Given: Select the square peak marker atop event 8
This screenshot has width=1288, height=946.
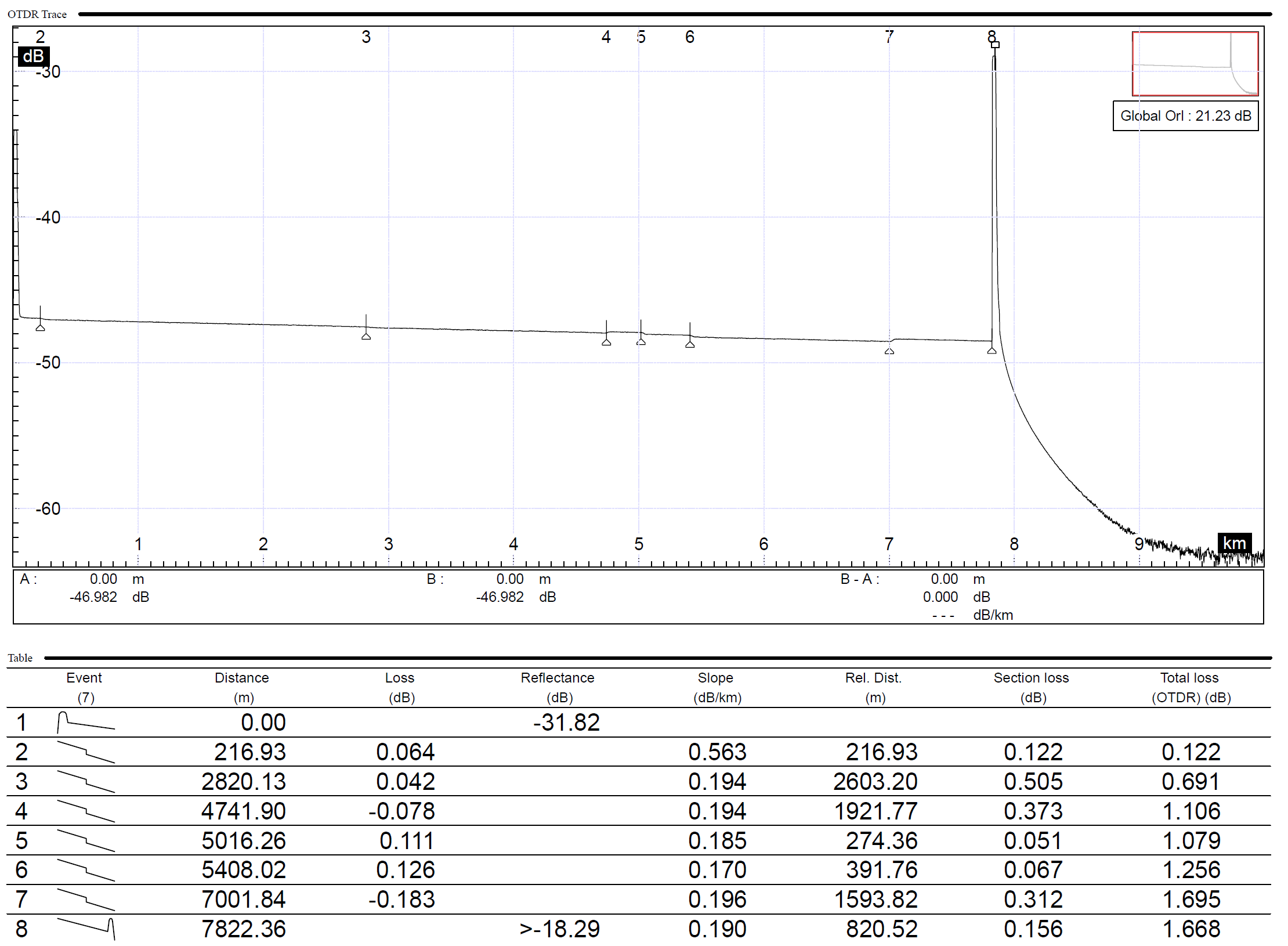Looking at the screenshot, I should pos(995,45).
